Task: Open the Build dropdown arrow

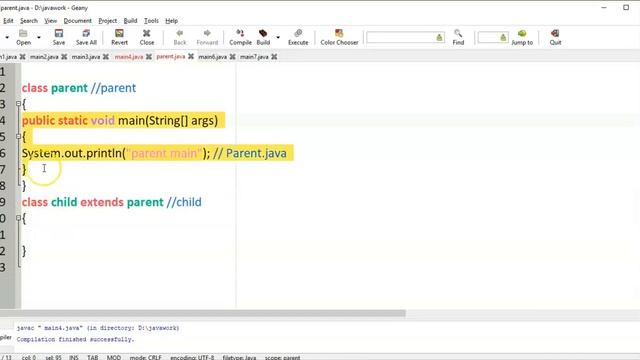Action: tap(278, 38)
